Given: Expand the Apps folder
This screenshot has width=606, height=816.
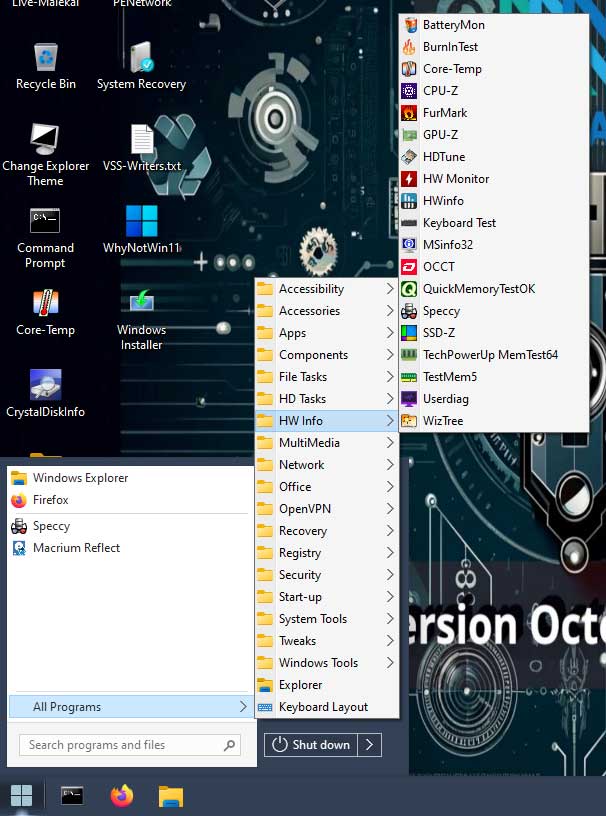Looking at the screenshot, I should click(327, 333).
